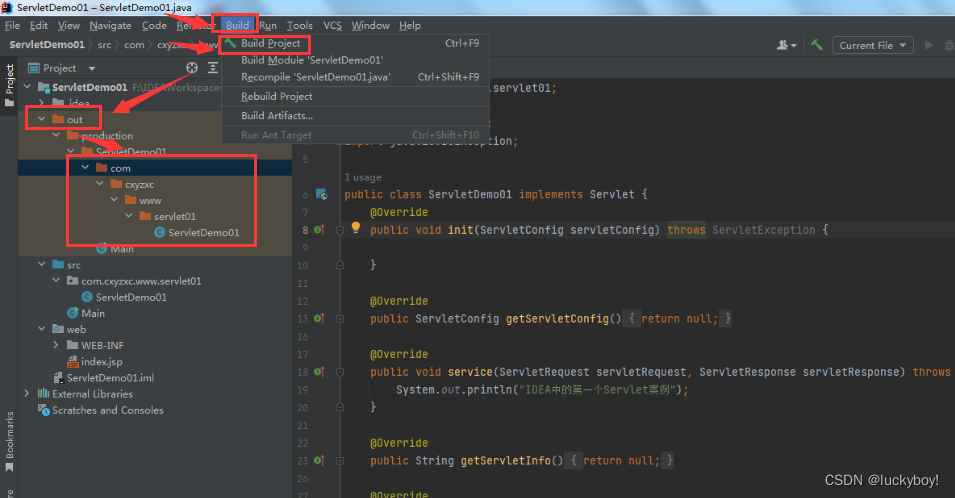Toggle the fold end marker on line 10
The image size is (955, 498).
[340, 265]
